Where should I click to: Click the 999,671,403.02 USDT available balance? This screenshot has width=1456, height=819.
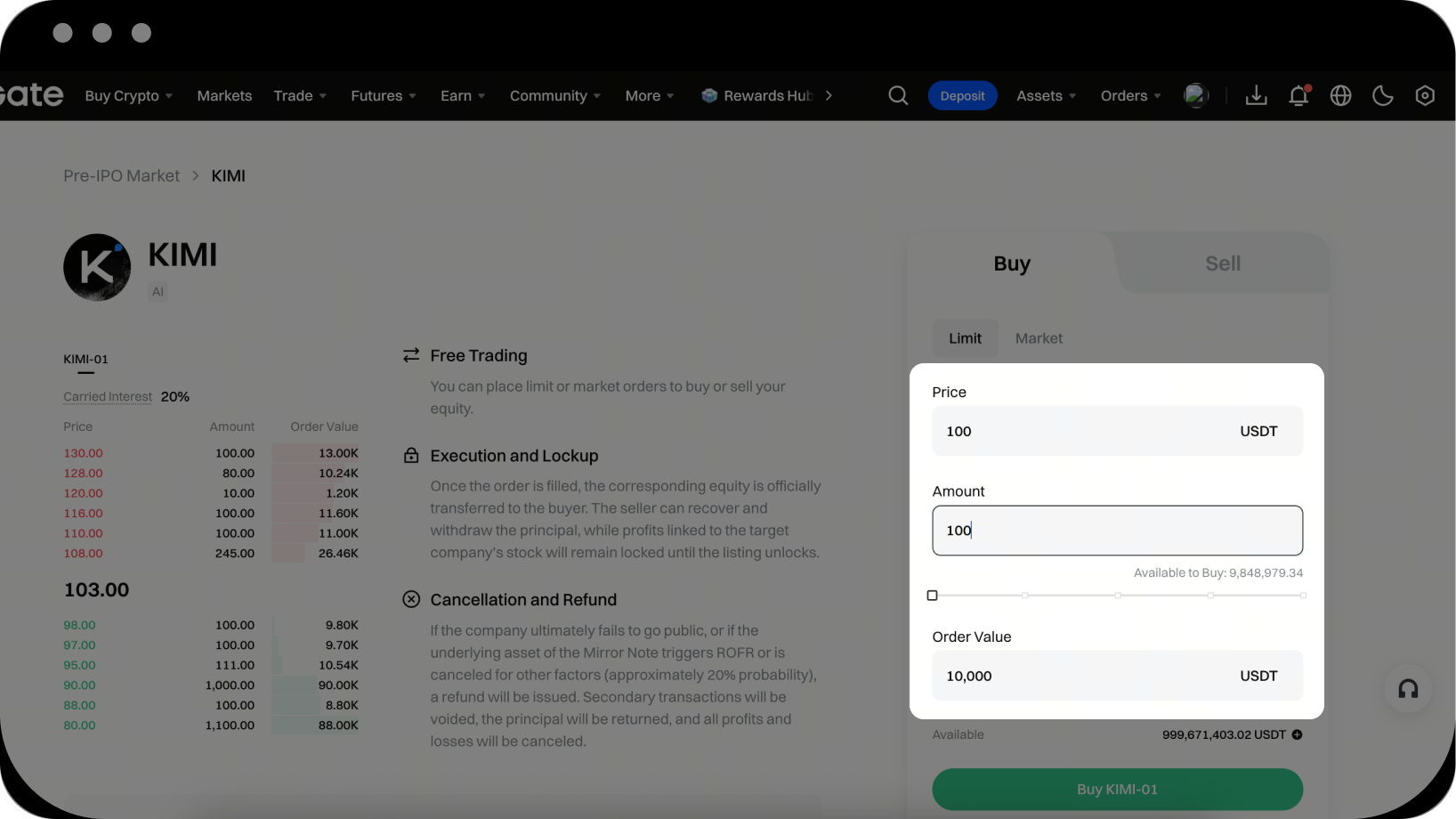click(1224, 735)
